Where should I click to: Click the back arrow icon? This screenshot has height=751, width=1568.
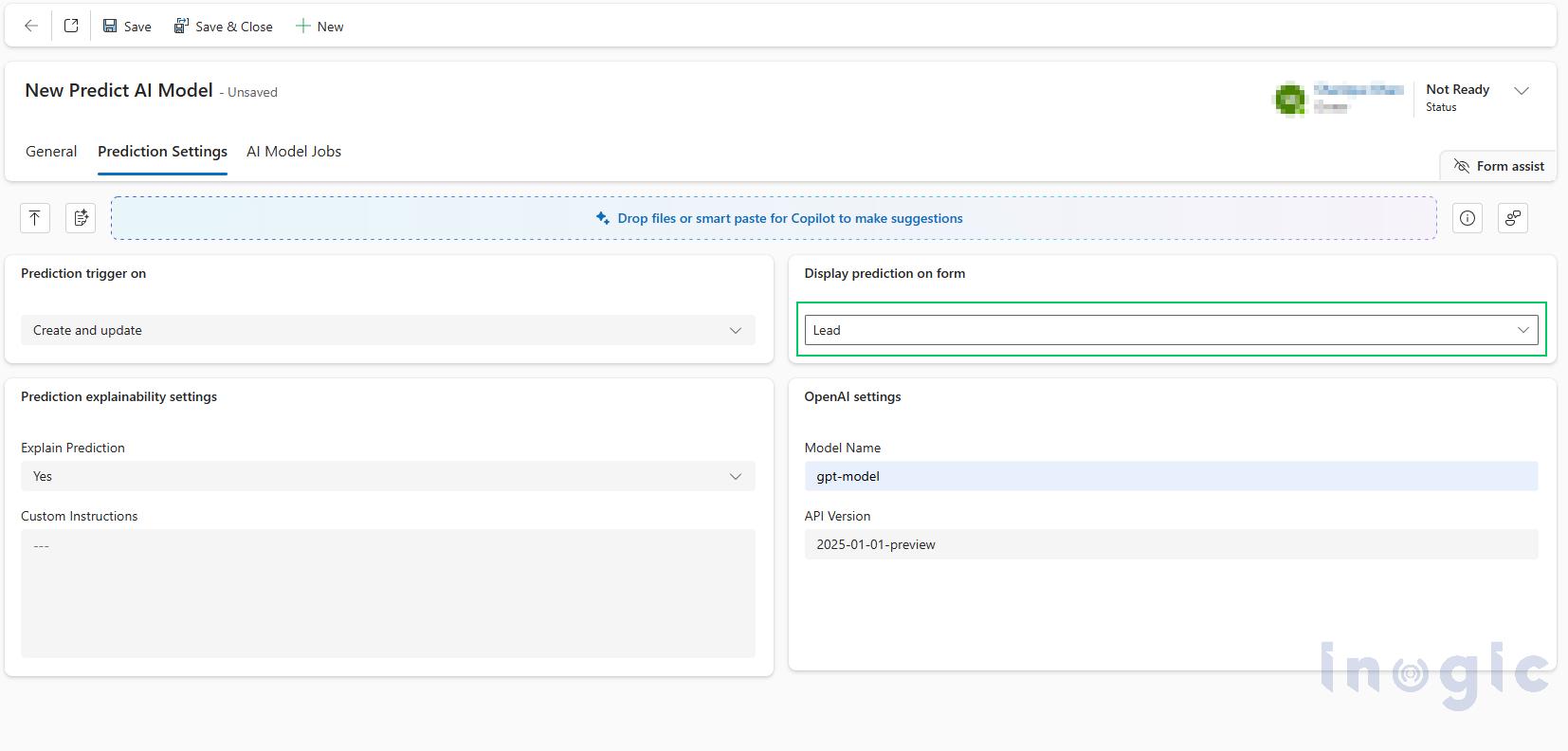pos(31,27)
